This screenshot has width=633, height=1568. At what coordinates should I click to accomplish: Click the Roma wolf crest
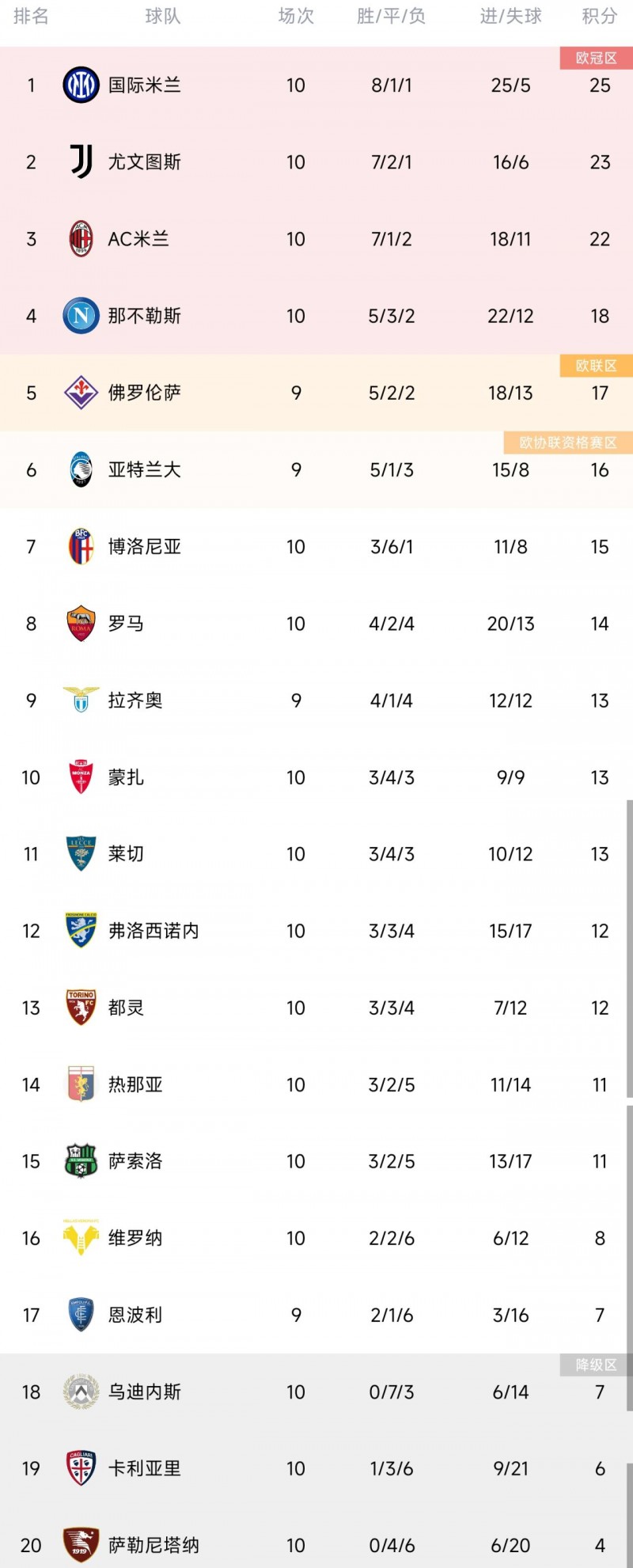[81, 622]
